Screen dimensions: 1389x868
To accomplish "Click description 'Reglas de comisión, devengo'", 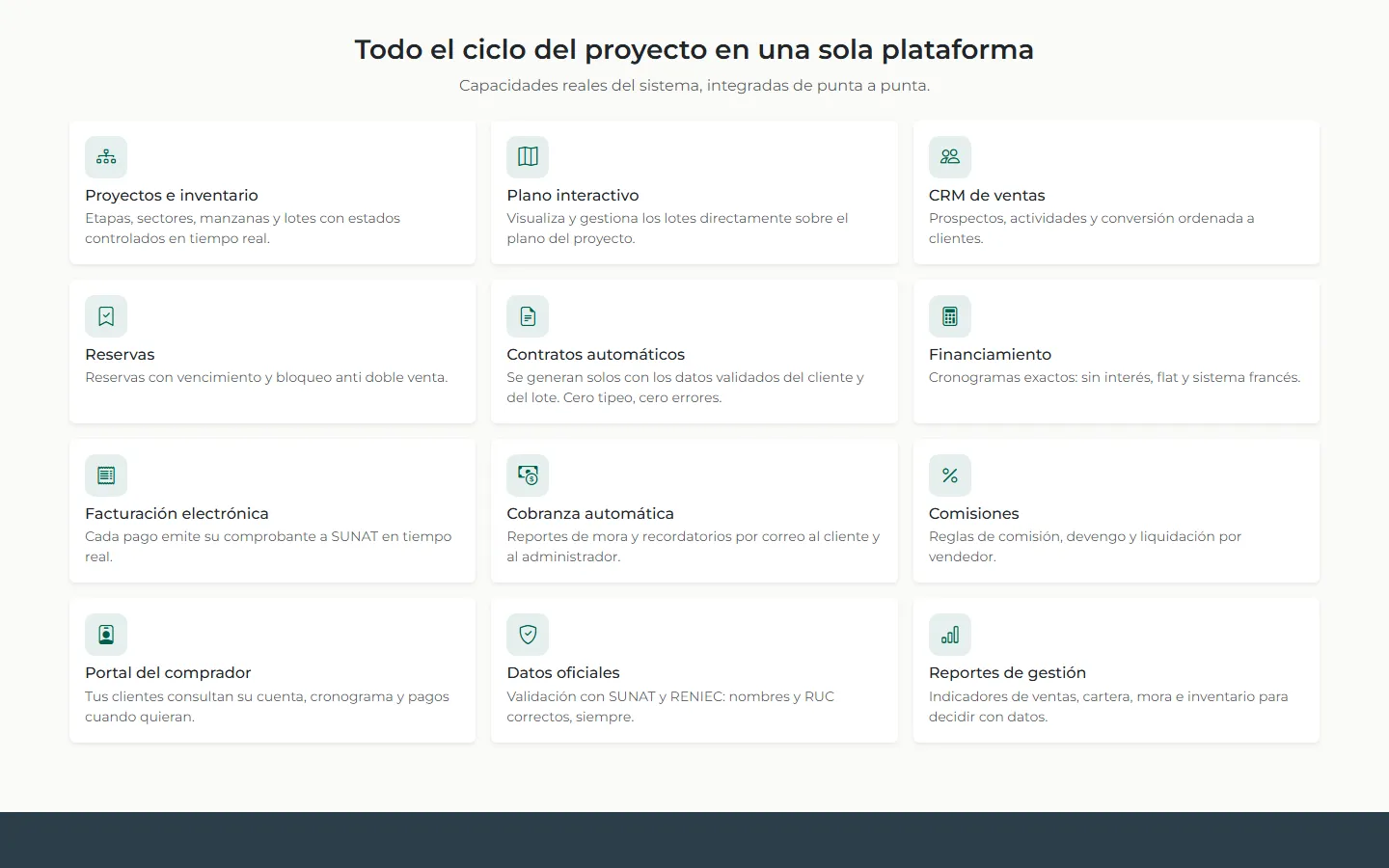I will coord(1085,547).
